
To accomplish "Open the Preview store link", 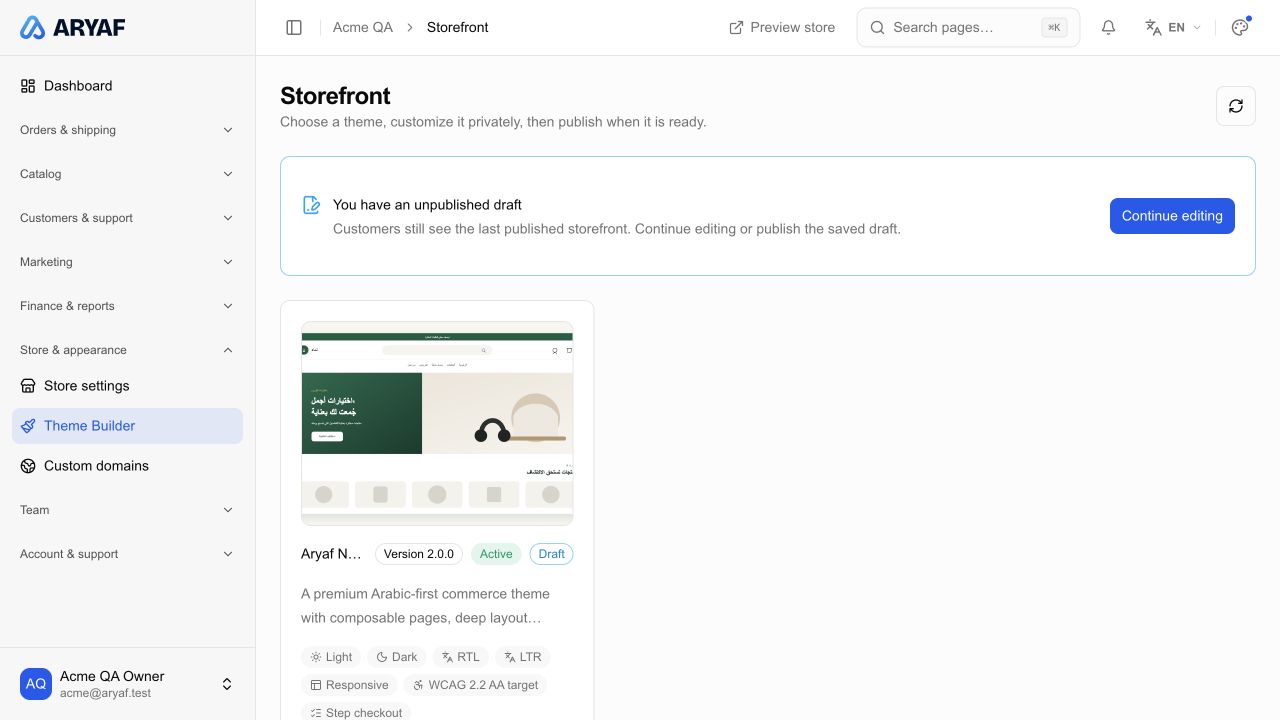I will (x=782, y=27).
